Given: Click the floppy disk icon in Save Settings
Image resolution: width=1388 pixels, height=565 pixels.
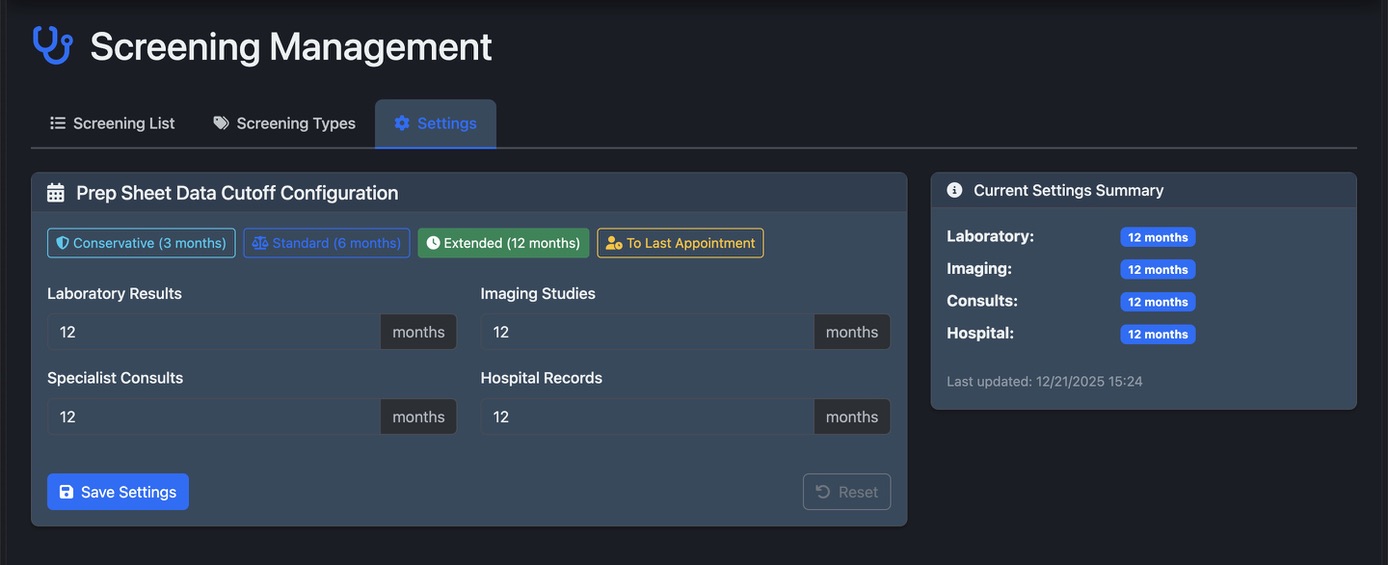Looking at the screenshot, I should click(66, 492).
